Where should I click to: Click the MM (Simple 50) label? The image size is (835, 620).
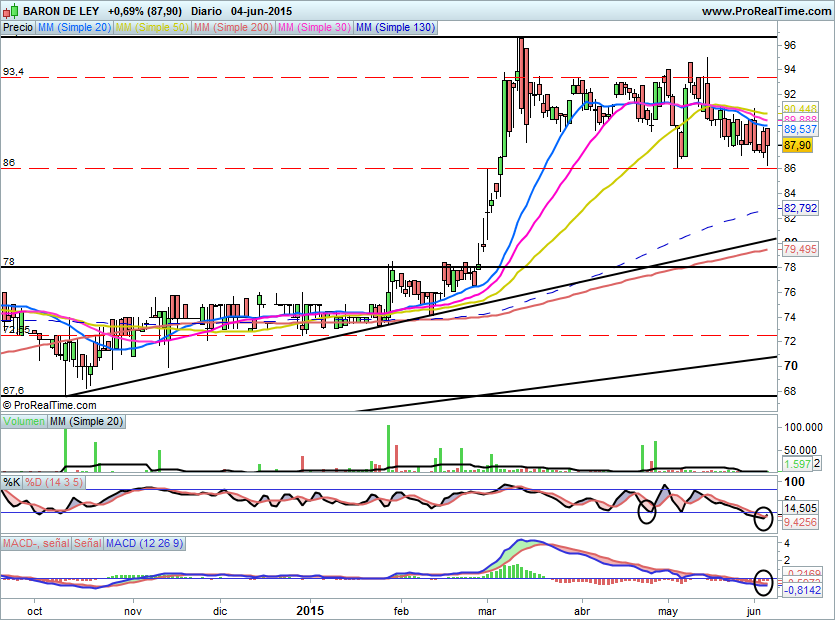151,28
